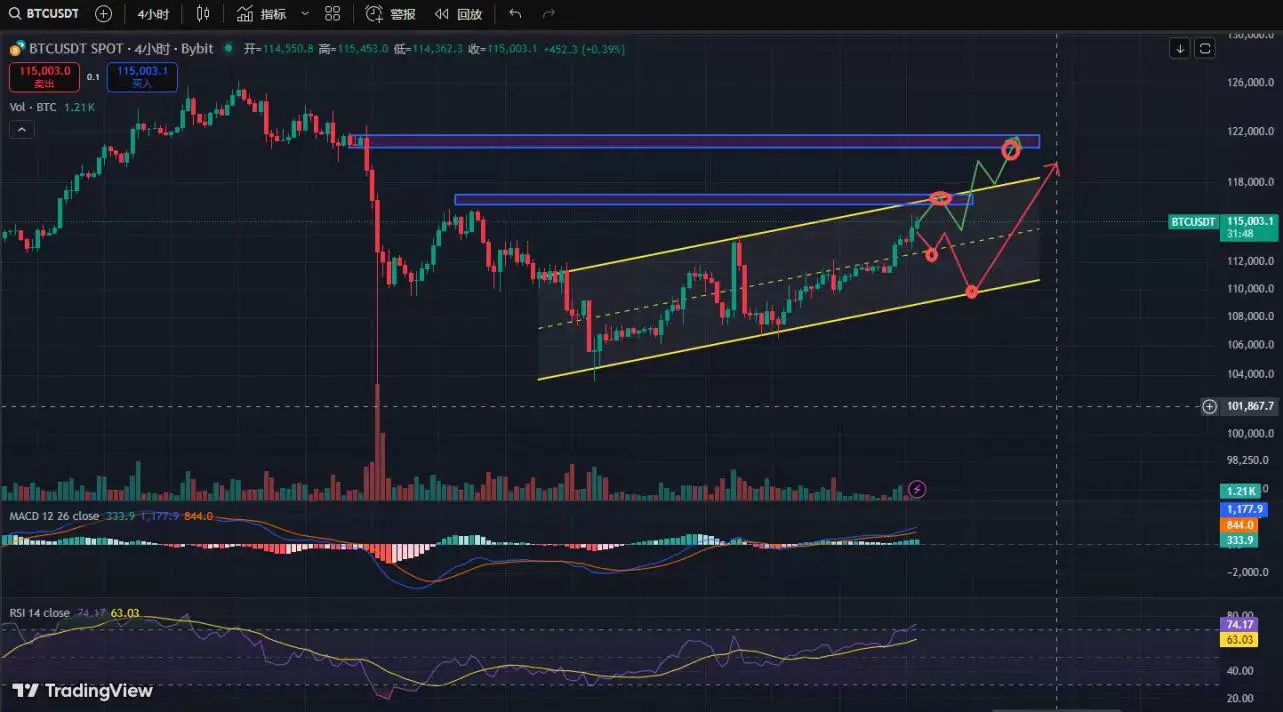Image resolution: width=1283 pixels, height=712 pixels.
Task: Click the Bitcoin symbol logo icon
Action: pos(17,48)
